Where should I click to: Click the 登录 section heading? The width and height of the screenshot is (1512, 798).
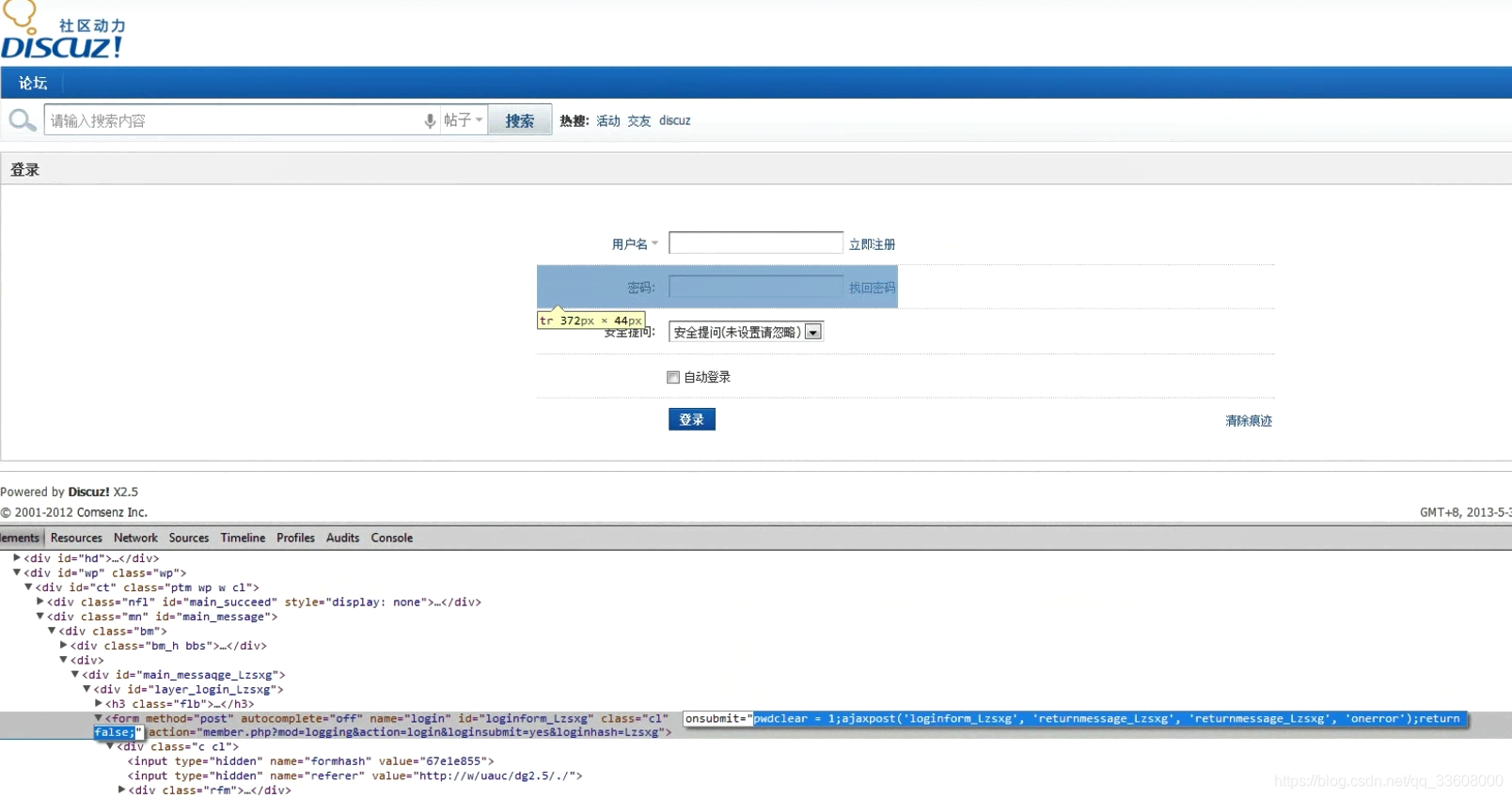(x=25, y=170)
